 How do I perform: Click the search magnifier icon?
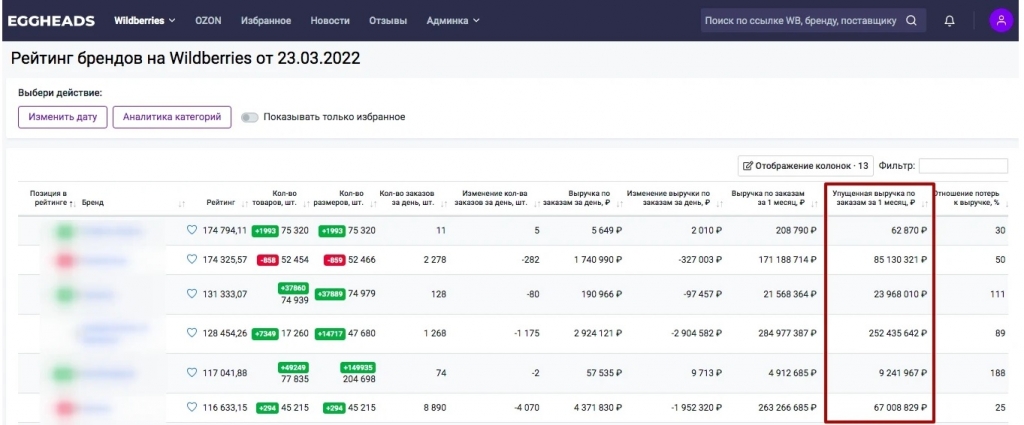(911, 20)
